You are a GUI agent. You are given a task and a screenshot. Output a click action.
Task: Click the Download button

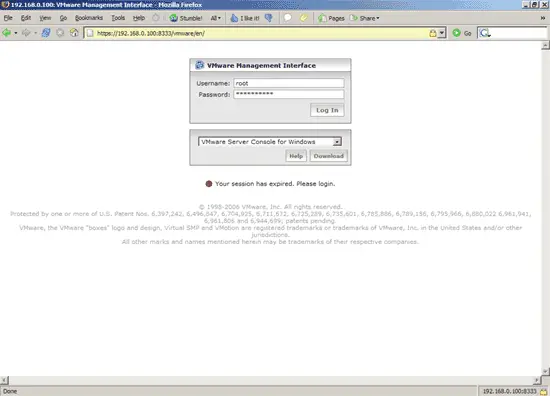point(329,156)
